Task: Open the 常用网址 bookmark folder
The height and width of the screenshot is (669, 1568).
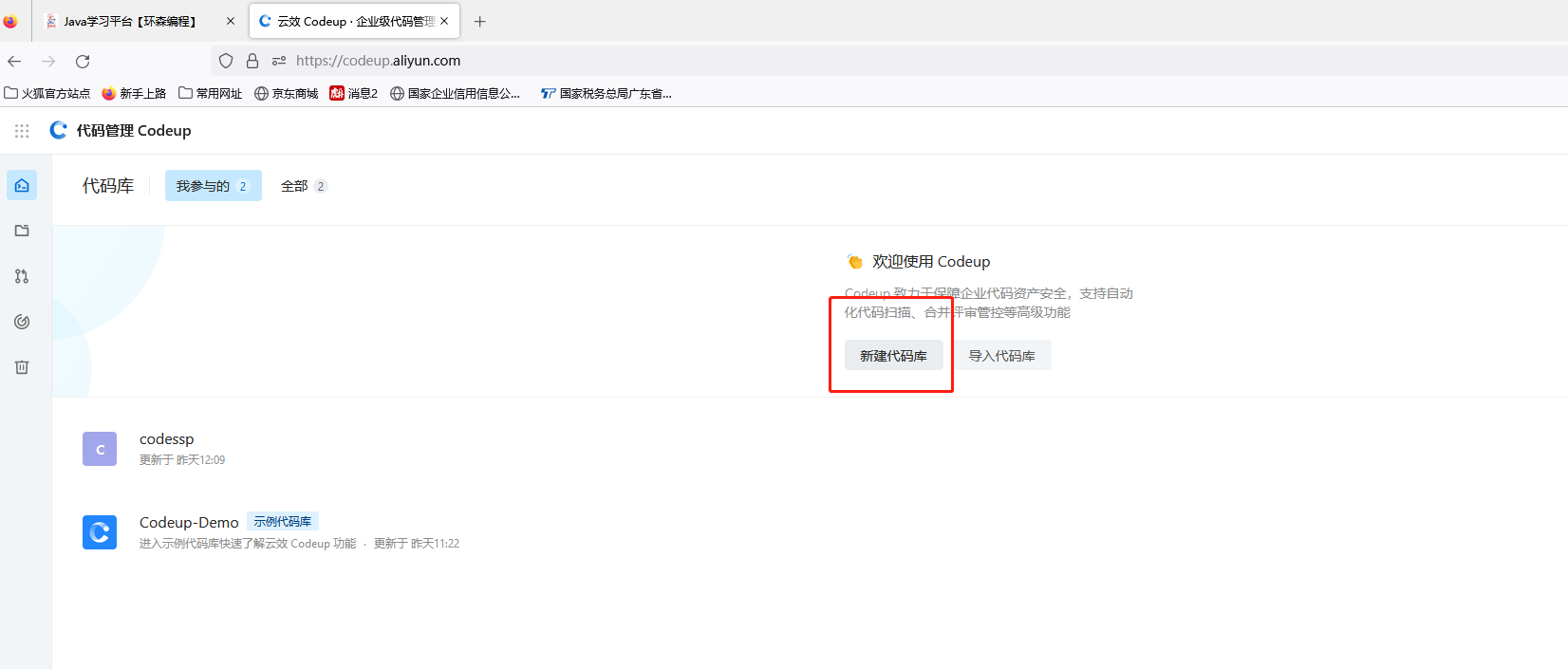Action: coord(211,93)
